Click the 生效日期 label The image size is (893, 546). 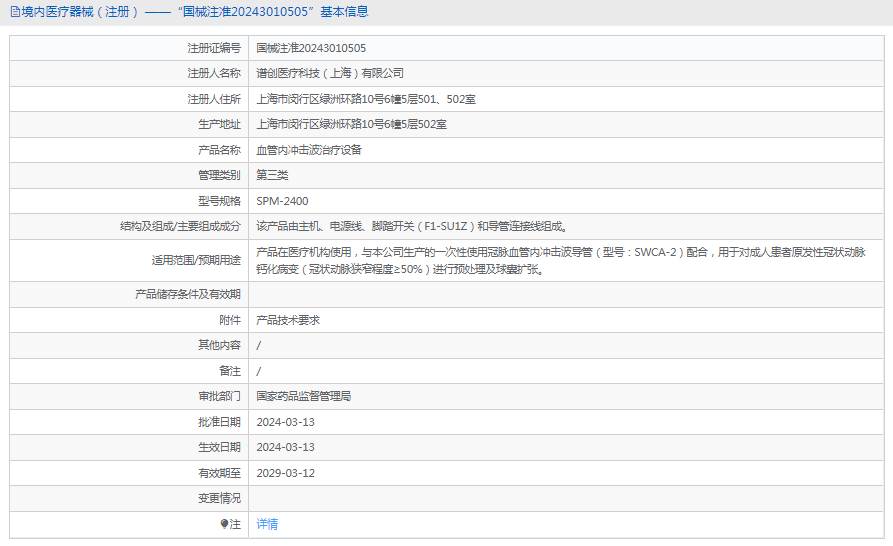219,447
